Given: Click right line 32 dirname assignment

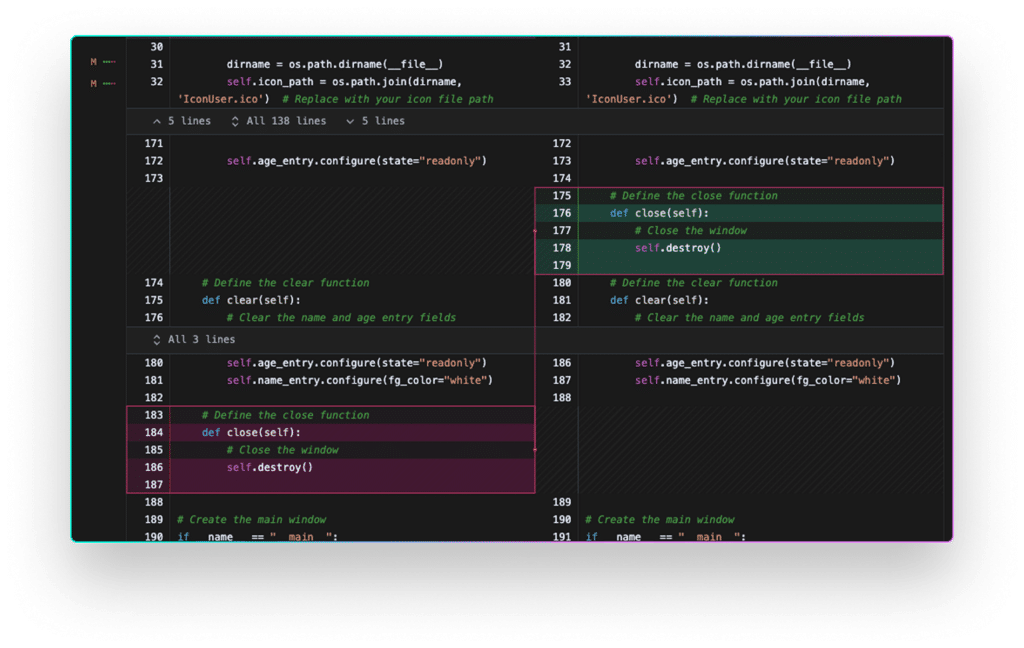Looking at the screenshot, I should pos(743,64).
